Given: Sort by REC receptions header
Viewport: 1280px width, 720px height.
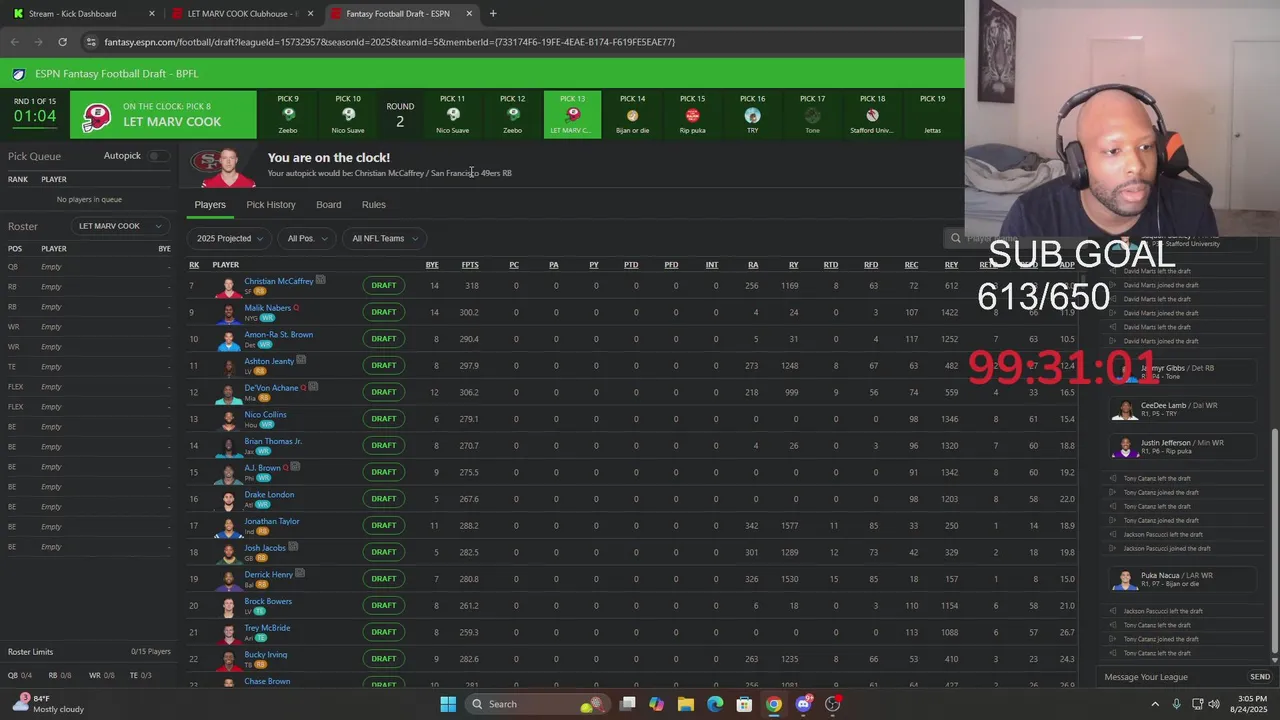Looking at the screenshot, I should 911,265.
